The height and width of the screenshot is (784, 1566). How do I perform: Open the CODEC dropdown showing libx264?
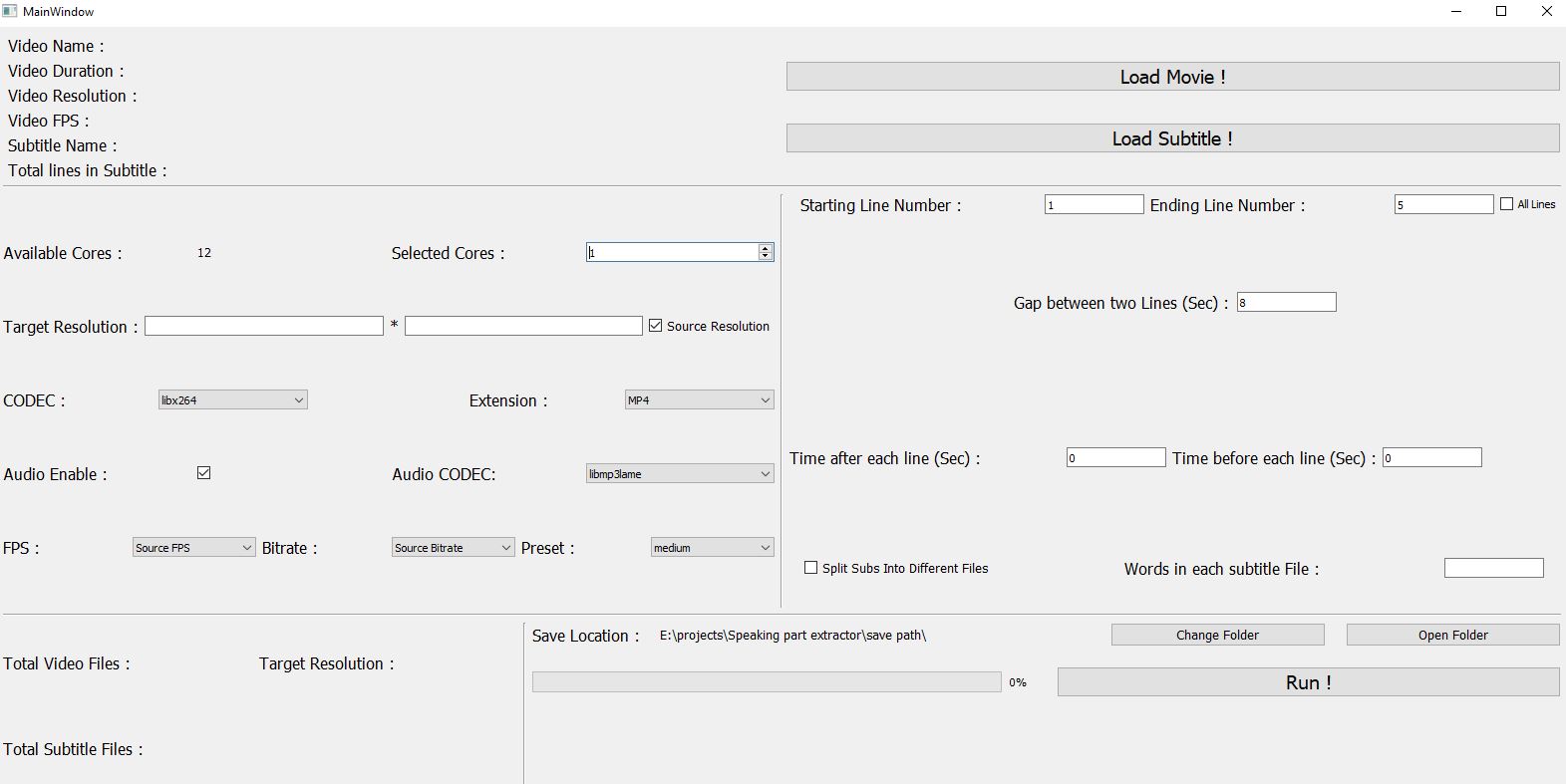click(232, 399)
